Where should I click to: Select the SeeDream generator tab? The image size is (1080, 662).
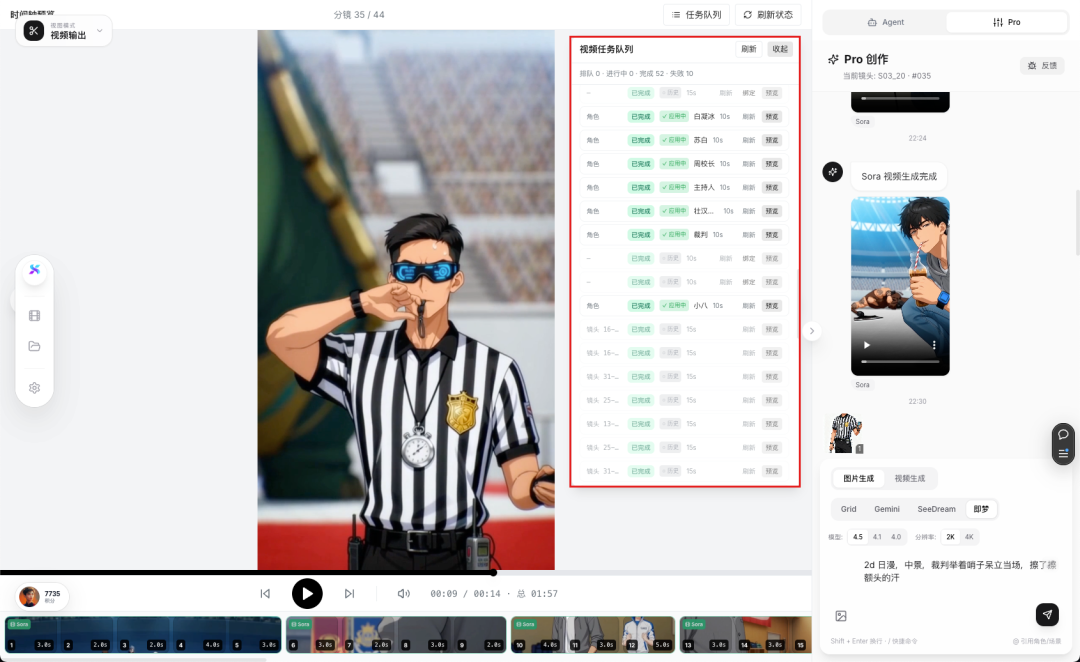(936, 509)
